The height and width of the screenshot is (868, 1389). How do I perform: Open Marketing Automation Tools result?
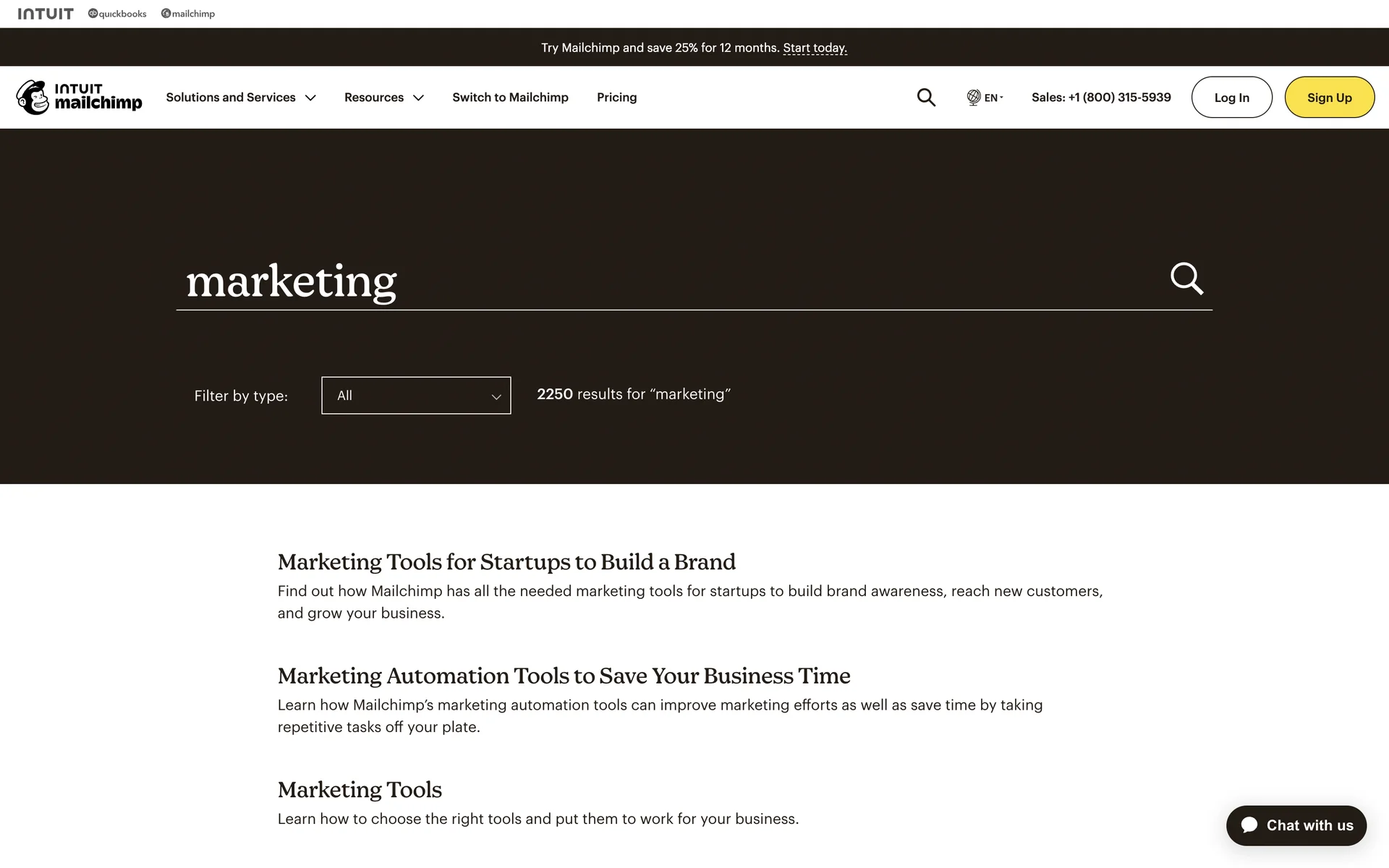564,676
